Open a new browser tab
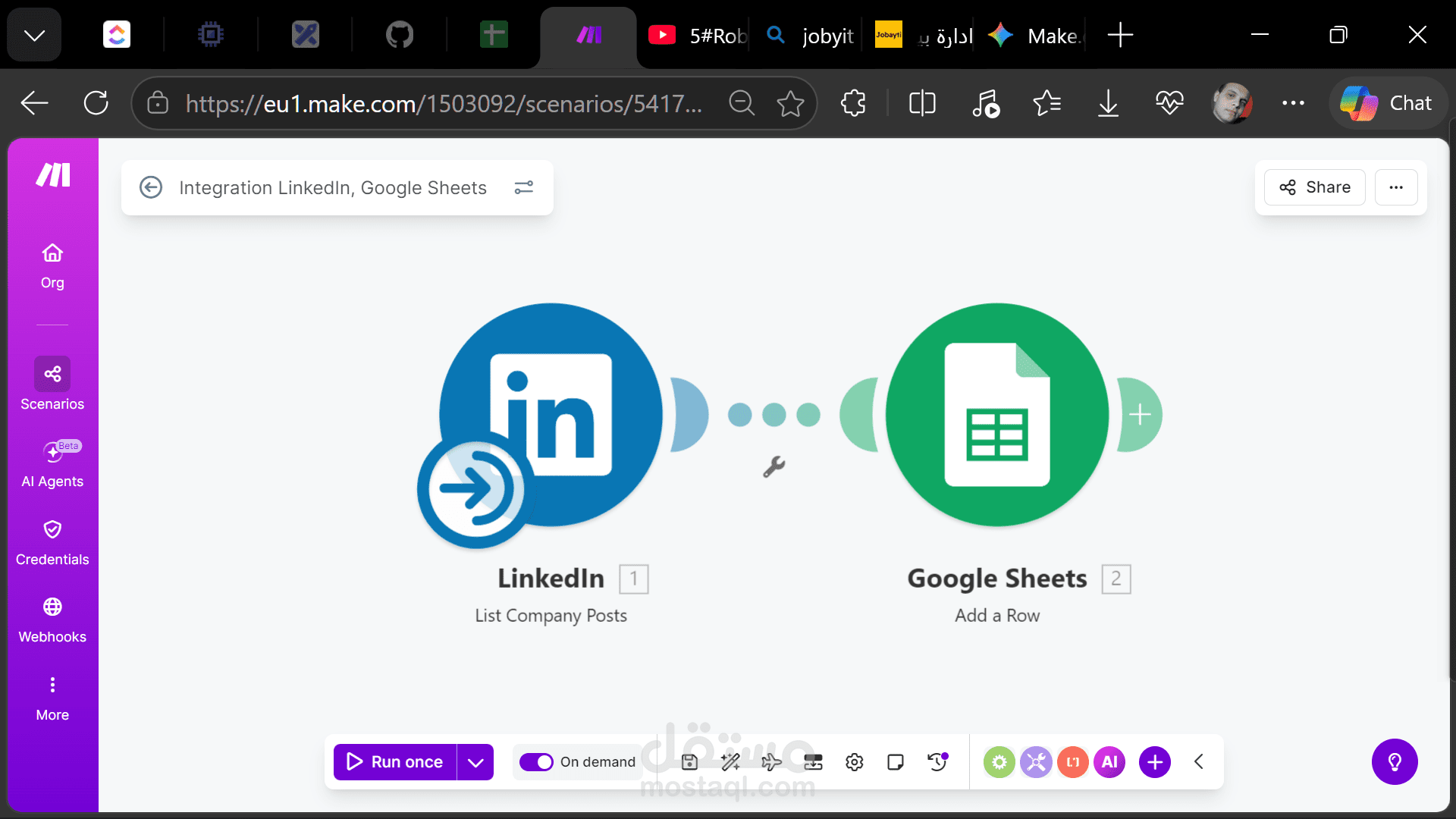Viewport: 1456px width, 819px height. coord(1120,35)
